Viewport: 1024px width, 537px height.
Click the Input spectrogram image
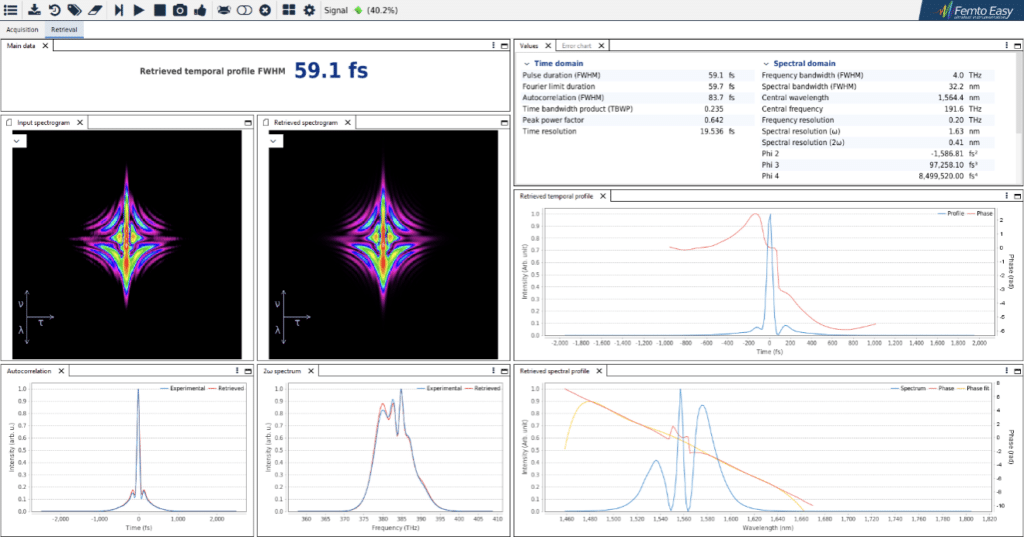127,244
